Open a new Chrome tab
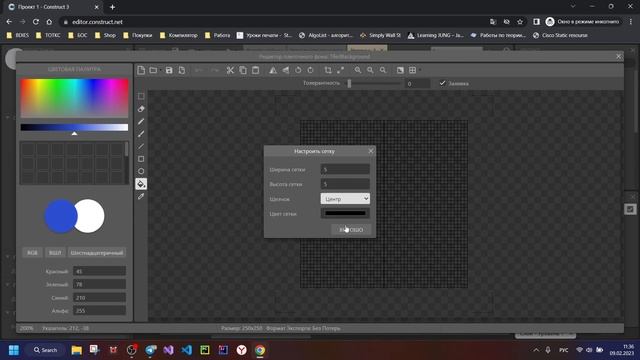The width and height of the screenshot is (640, 360). point(112,7)
